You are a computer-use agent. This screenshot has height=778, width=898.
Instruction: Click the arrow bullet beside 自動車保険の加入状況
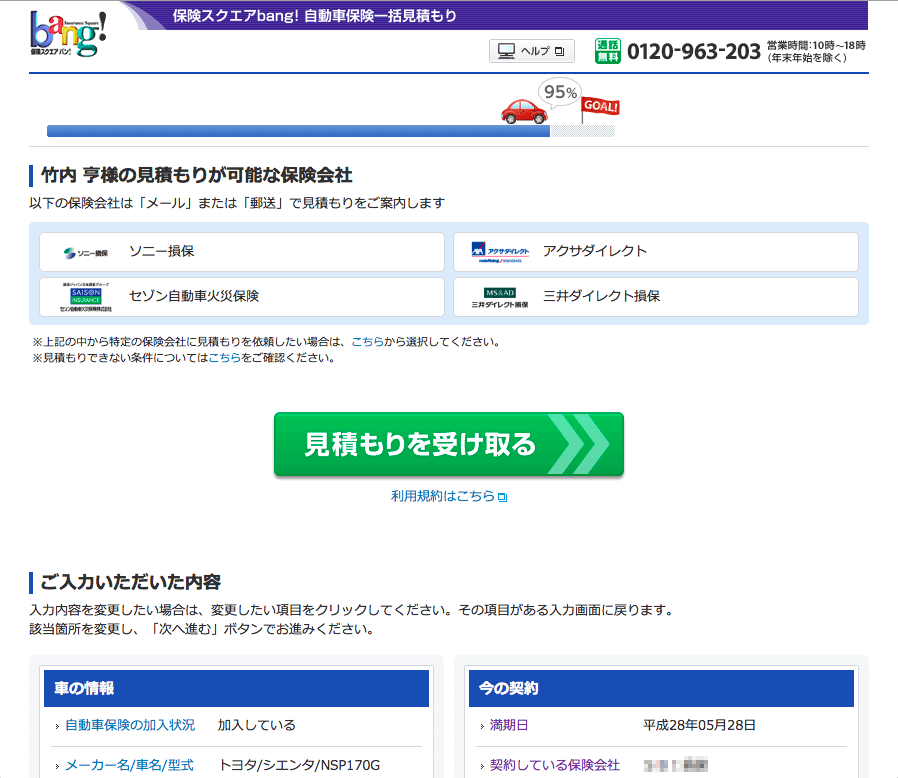tap(57, 726)
